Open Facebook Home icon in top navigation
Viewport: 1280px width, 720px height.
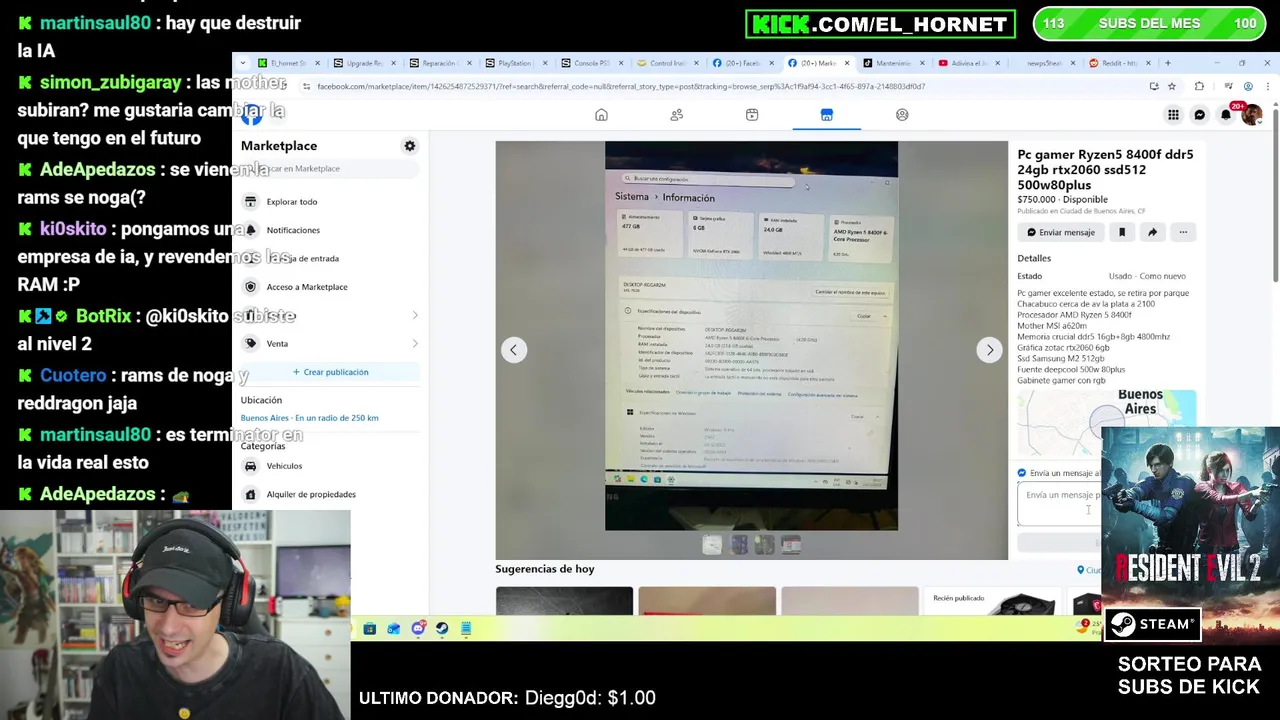tap(601, 115)
